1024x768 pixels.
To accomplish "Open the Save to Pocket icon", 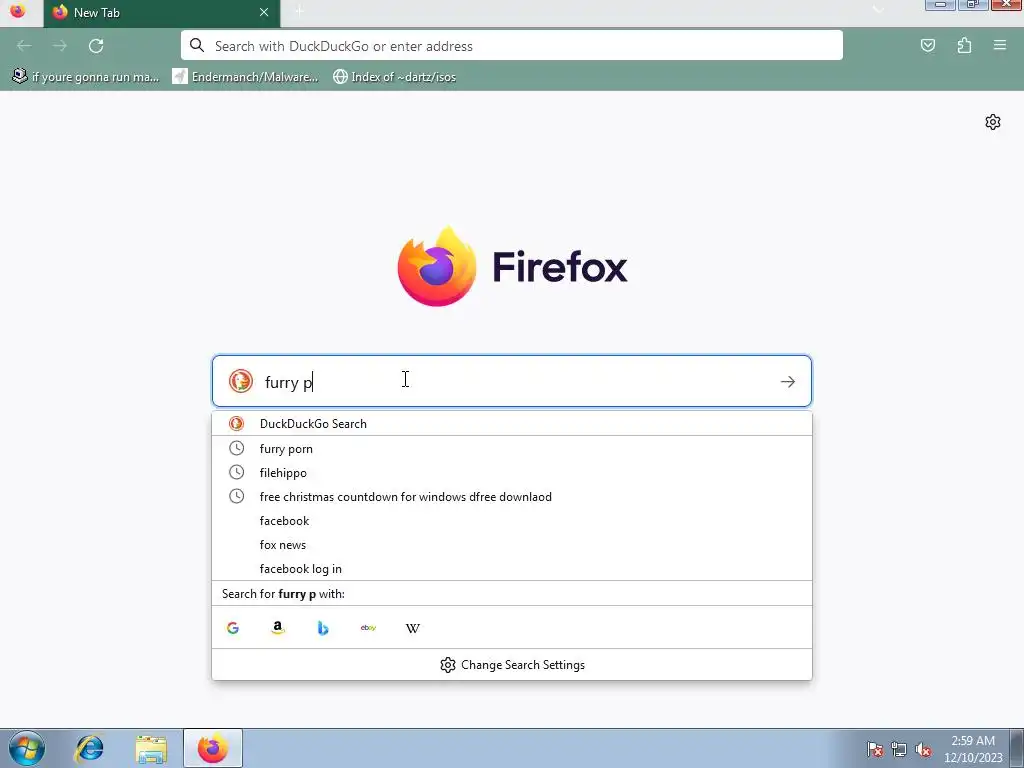I will [928, 46].
